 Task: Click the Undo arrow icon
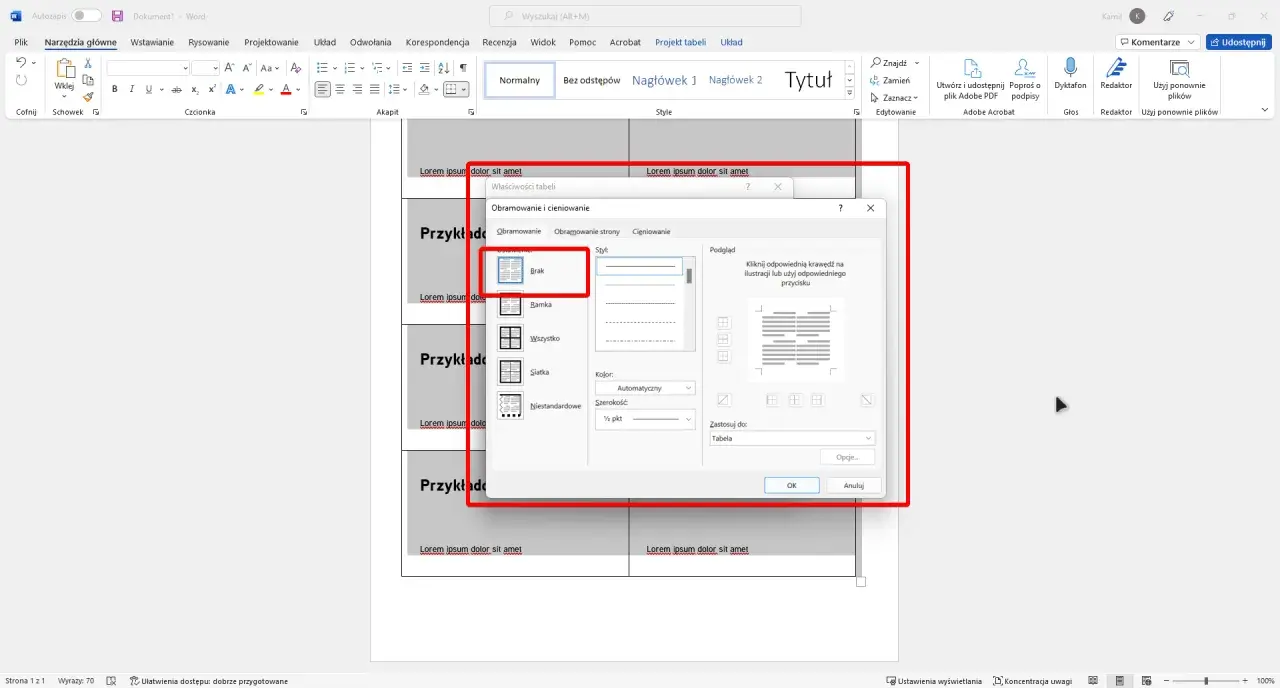(21, 63)
